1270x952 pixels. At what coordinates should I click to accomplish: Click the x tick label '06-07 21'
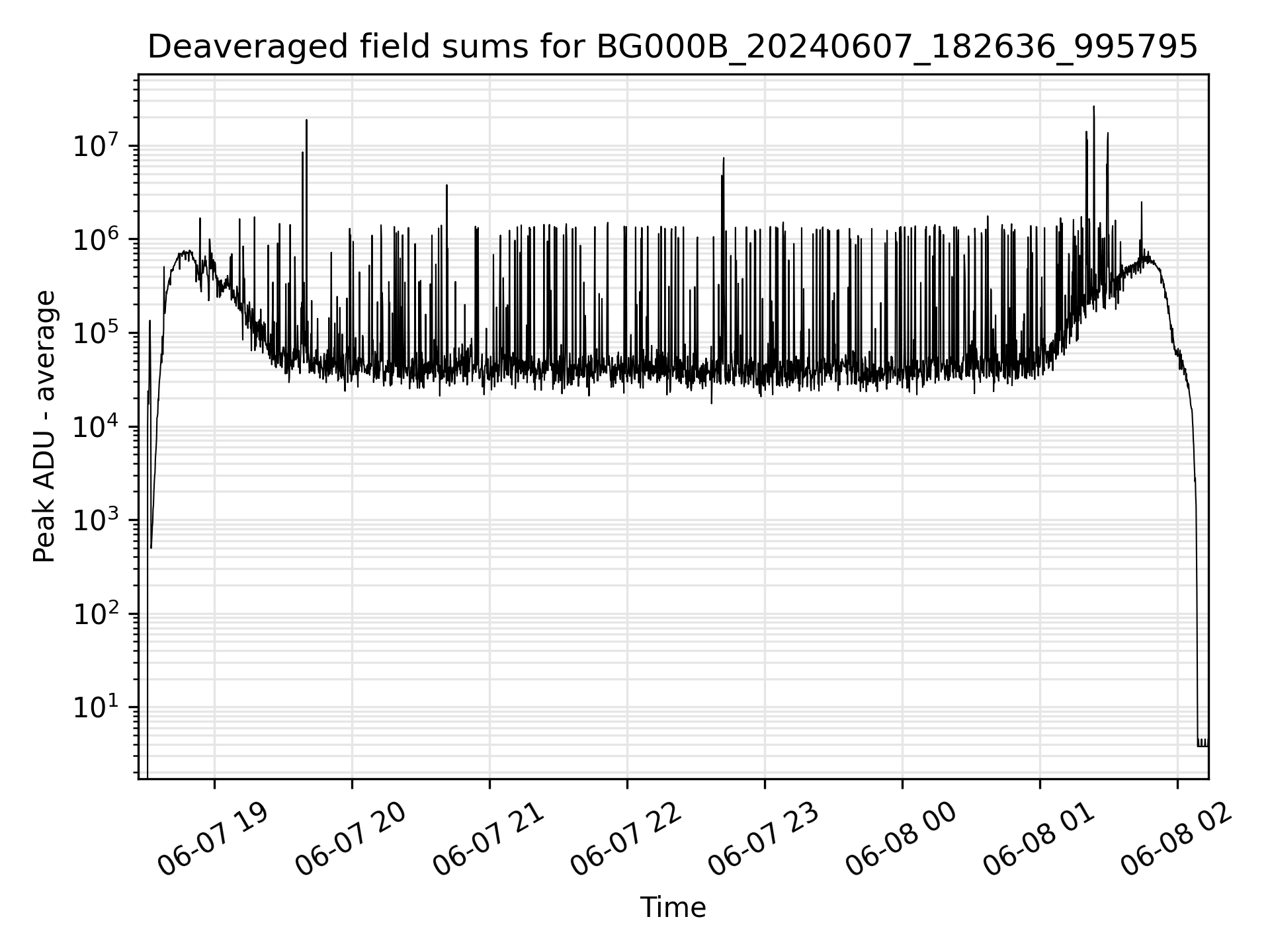pyautogui.click(x=488, y=839)
